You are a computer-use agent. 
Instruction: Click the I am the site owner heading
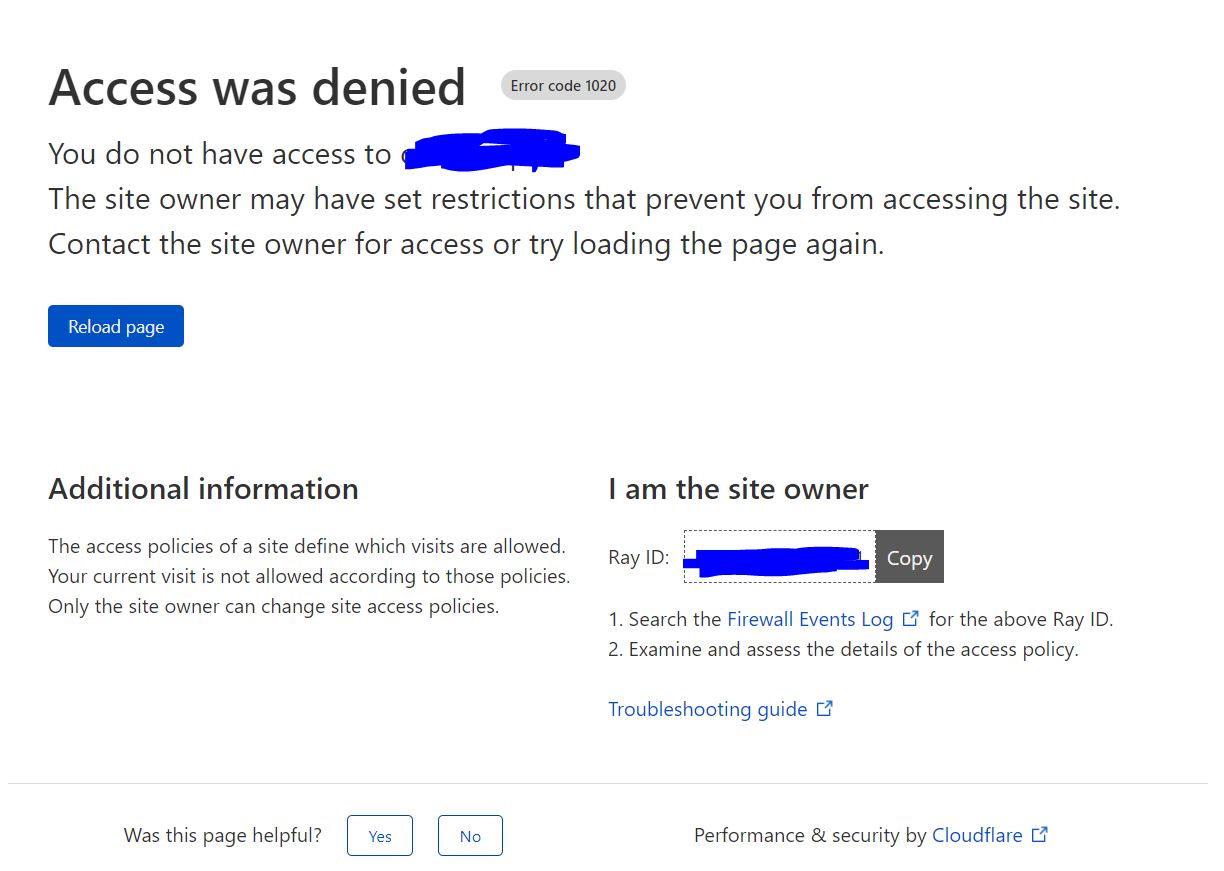coord(738,489)
